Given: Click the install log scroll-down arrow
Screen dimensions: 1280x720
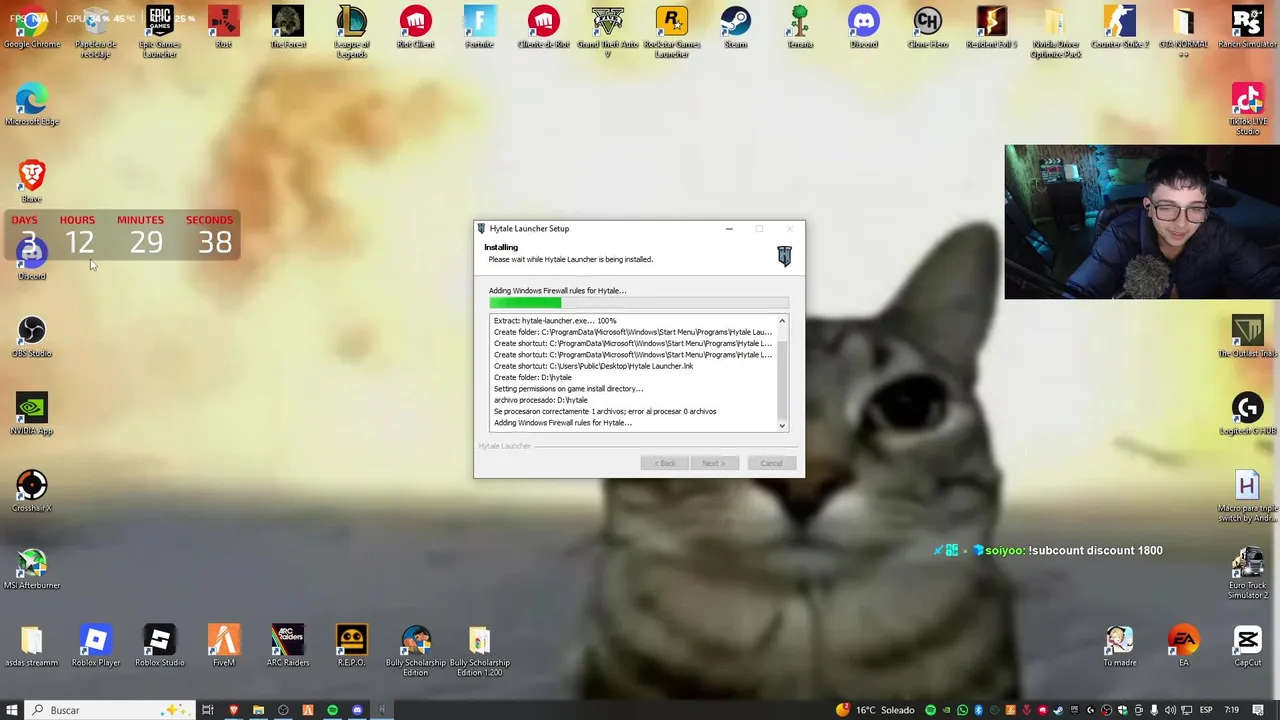Looking at the screenshot, I should tap(782, 426).
